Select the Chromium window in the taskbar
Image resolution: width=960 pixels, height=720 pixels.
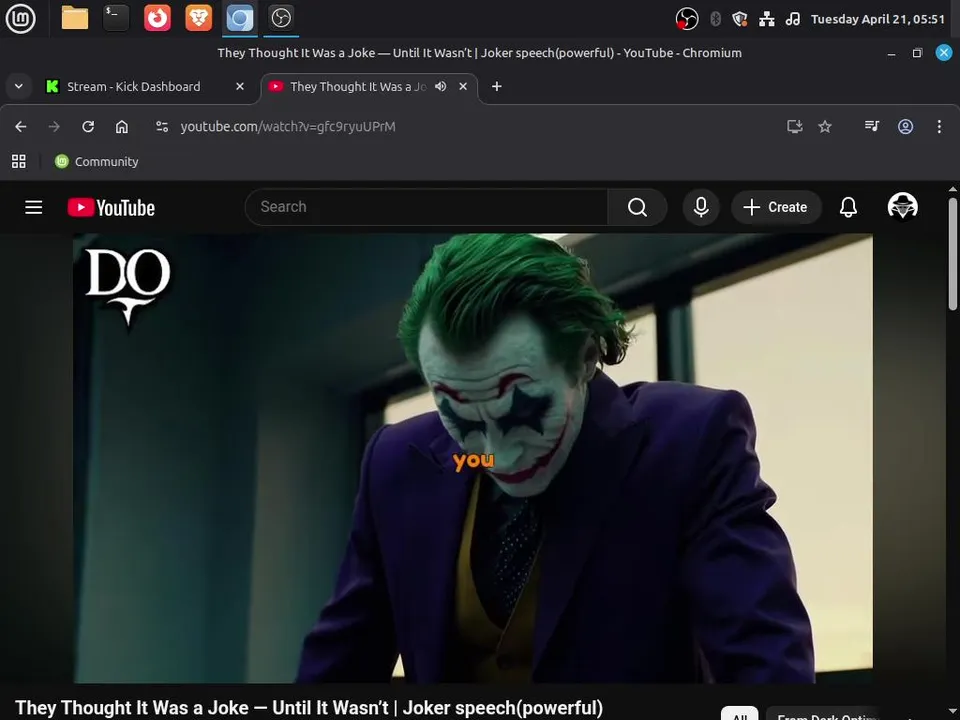[x=240, y=18]
